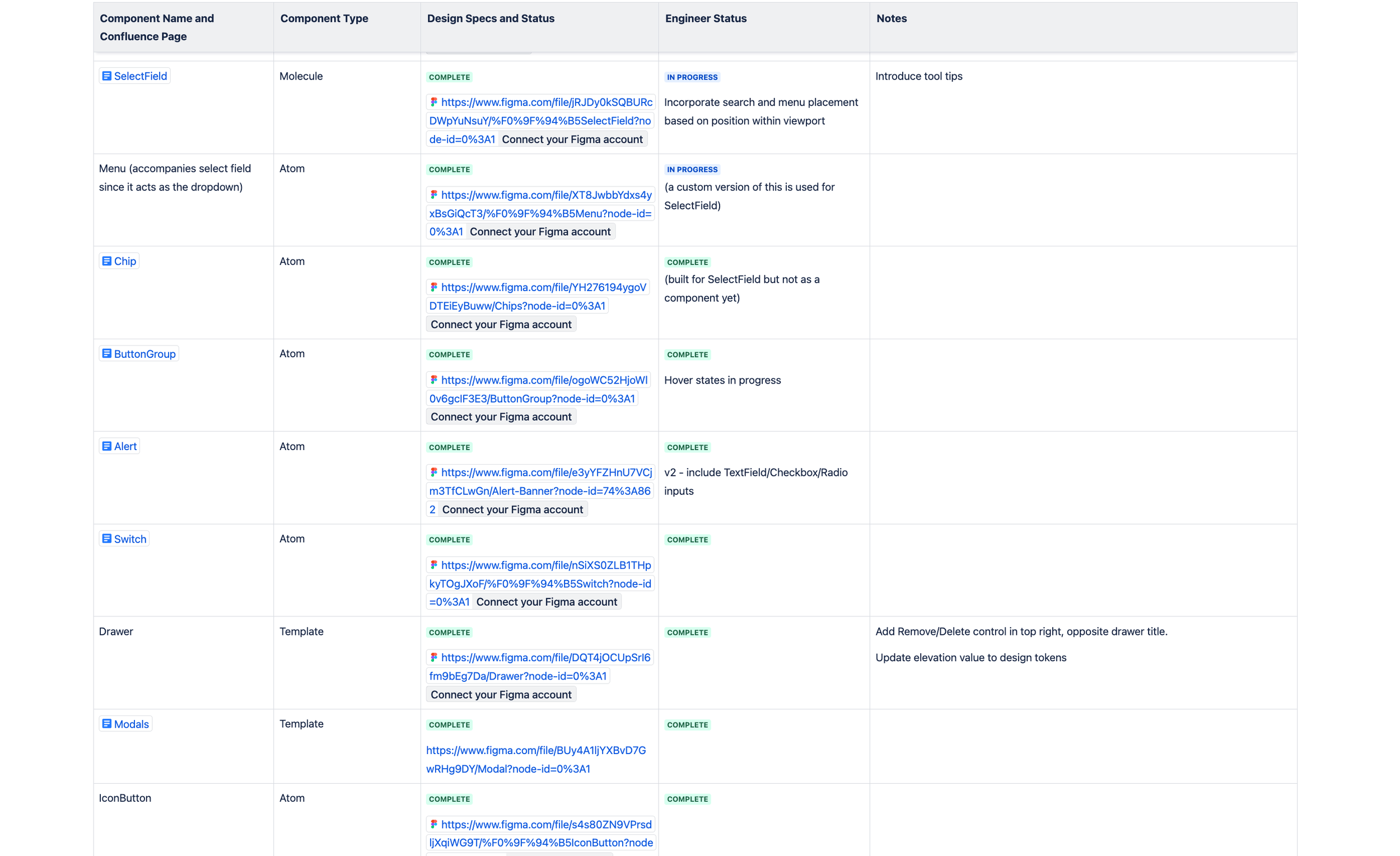Click Connect your Figma account in Drawer row
This screenshot has height=856, width=1400.
[x=501, y=695]
